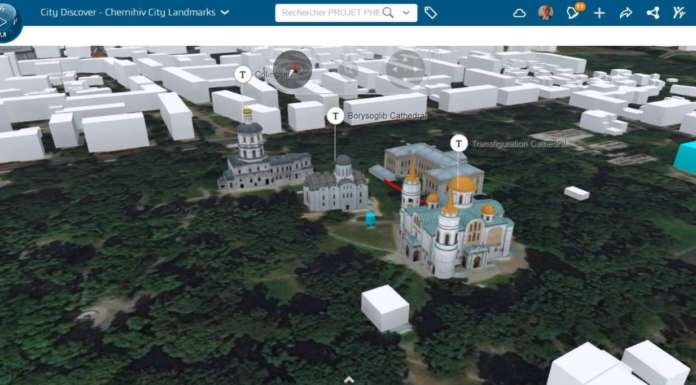Select the Borysoglib Cathedral T marker

pos(335,116)
